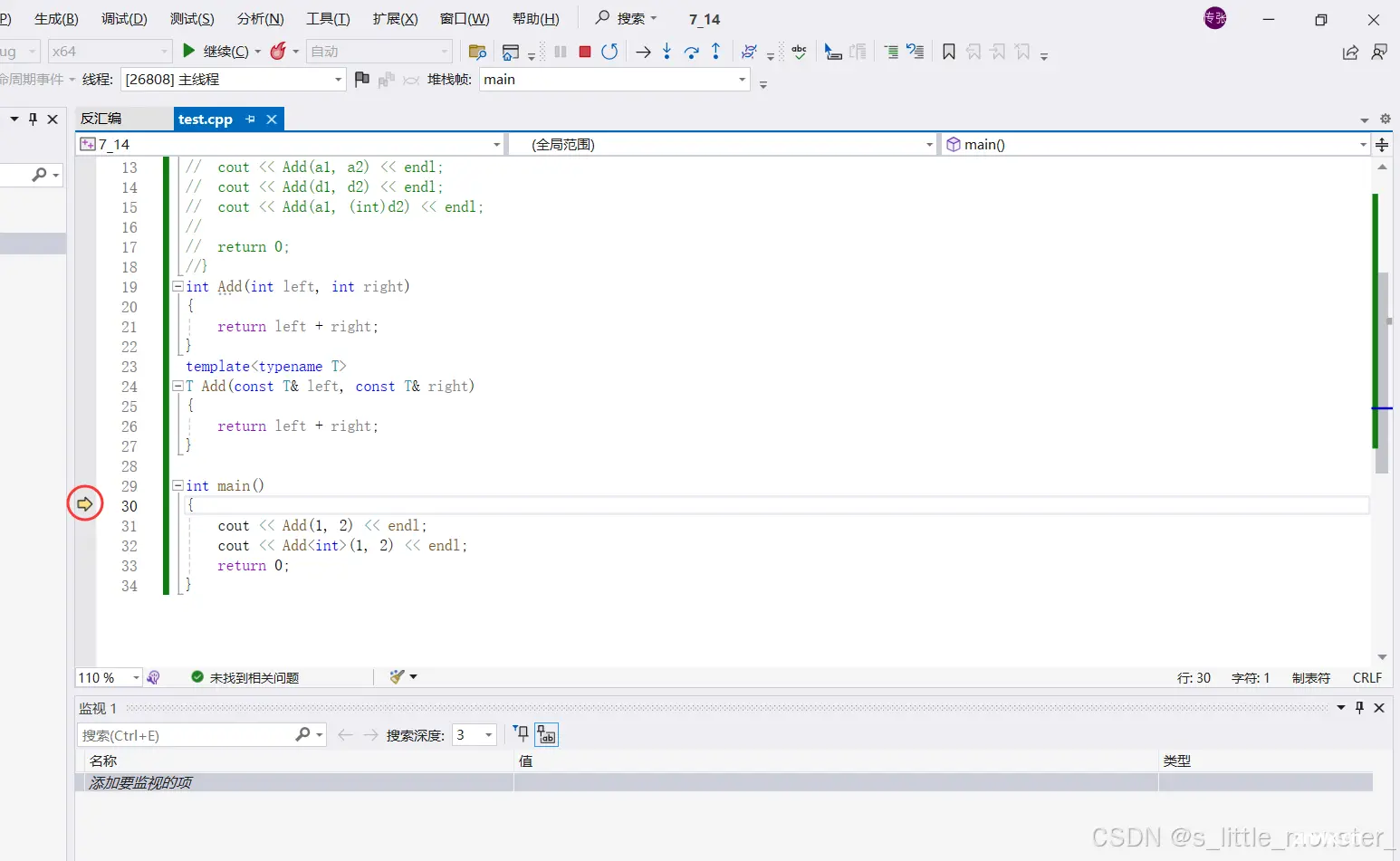
Task: Click the green Continue play icon
Action: (189, 51)
